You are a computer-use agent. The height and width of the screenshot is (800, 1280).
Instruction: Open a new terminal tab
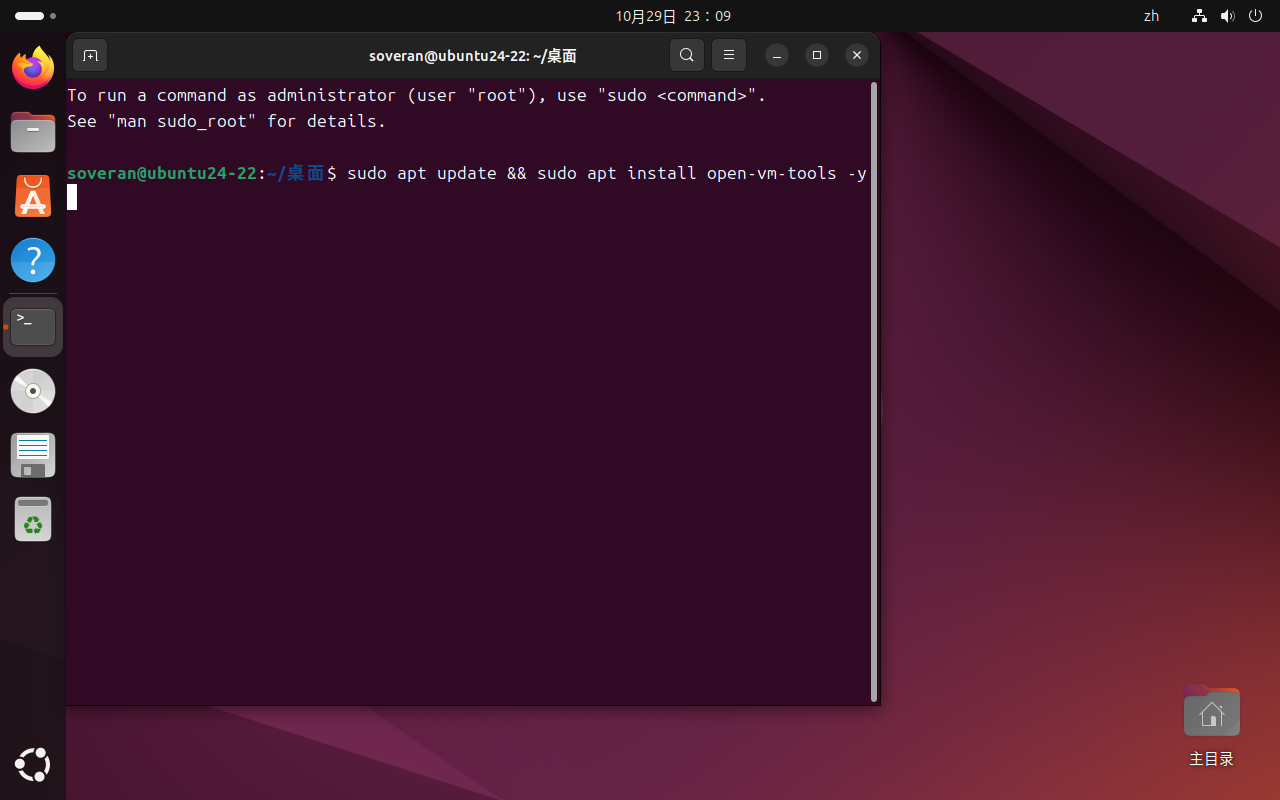tap(90, 55)
